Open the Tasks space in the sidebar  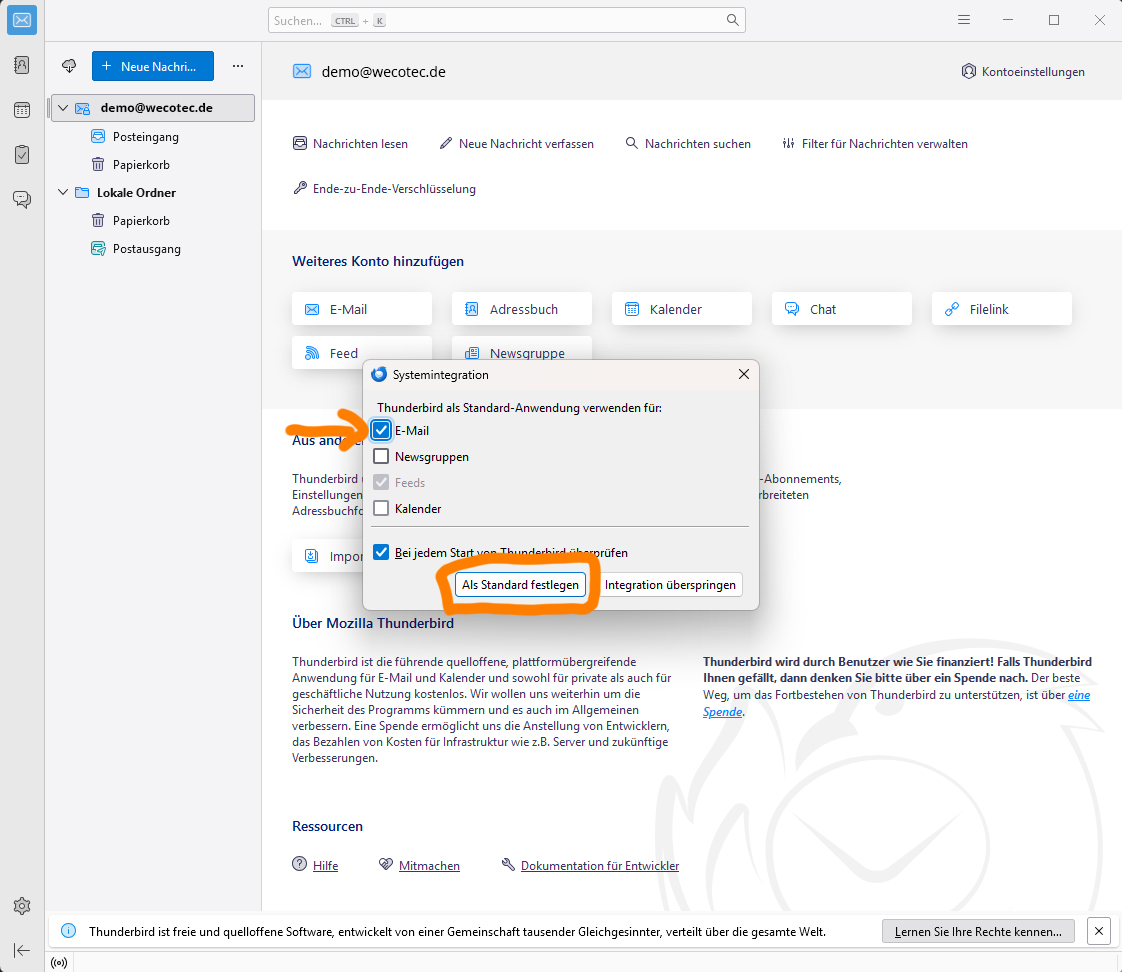(22, 154)
